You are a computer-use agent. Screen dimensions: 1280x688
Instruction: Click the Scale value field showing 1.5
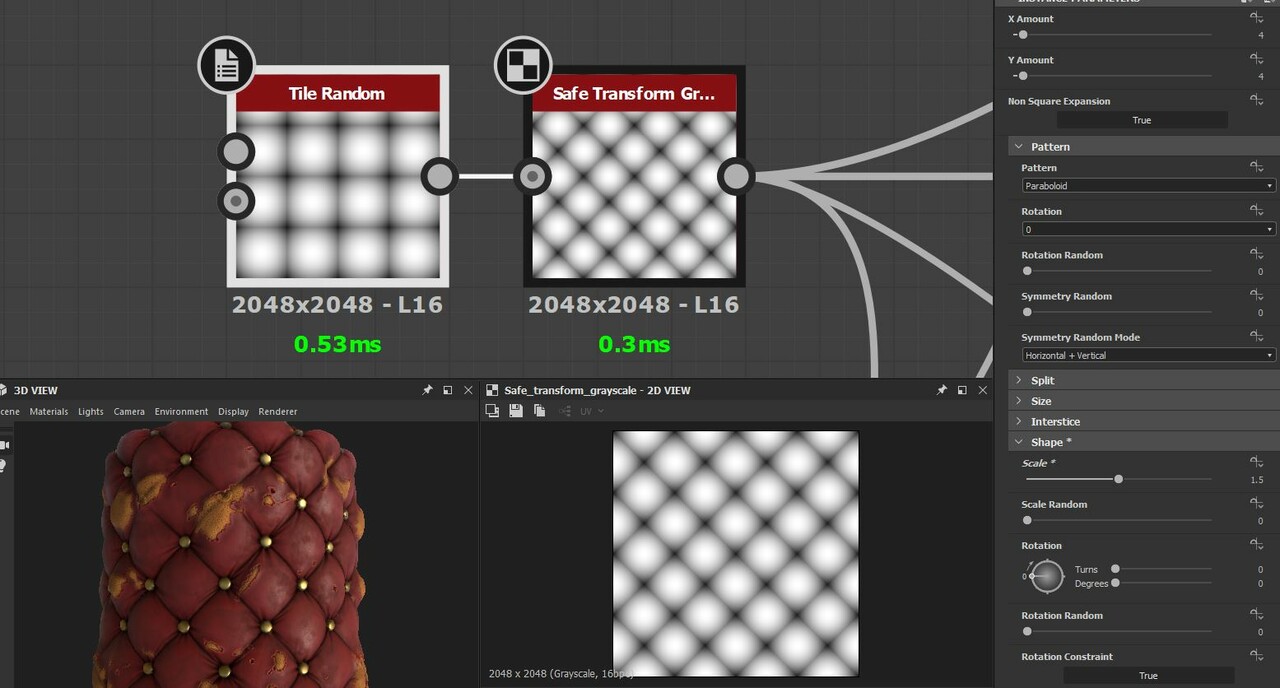(1256, 480)
